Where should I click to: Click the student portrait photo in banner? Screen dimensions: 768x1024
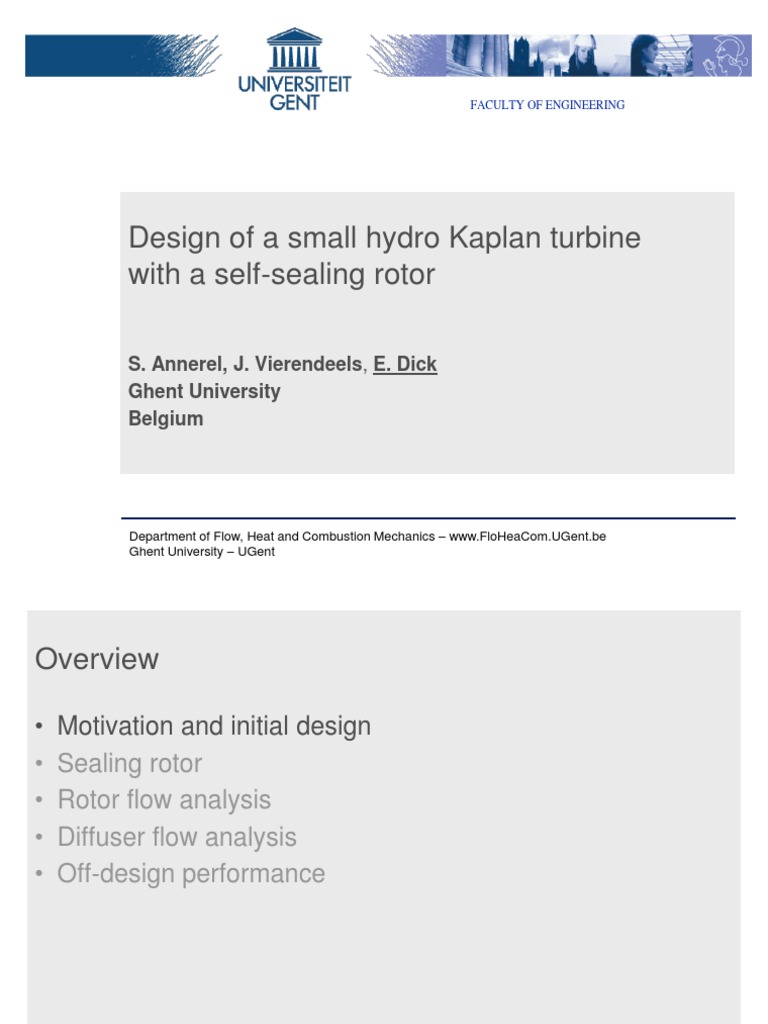coord(660,56)
